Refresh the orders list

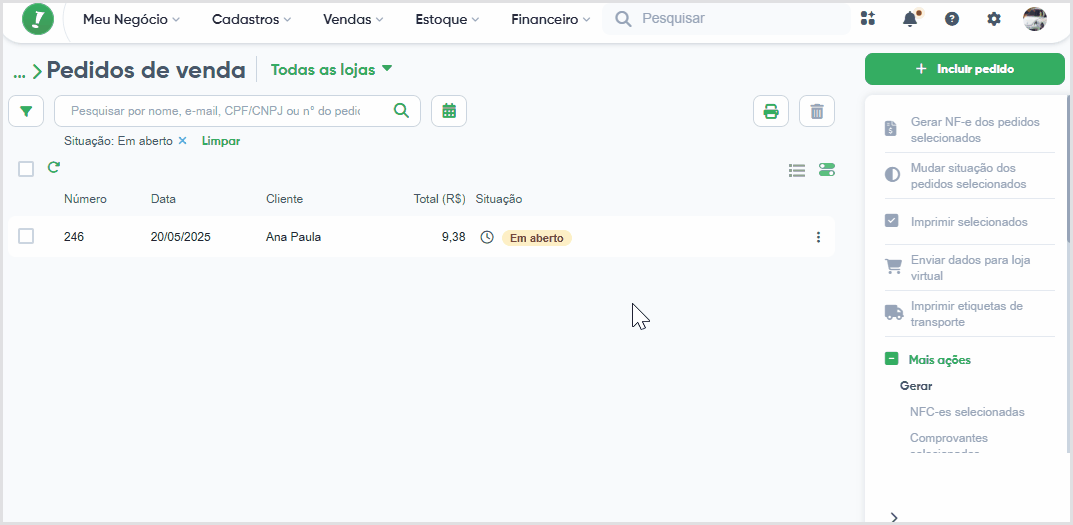pyautogui.click(x=53, y=167)
